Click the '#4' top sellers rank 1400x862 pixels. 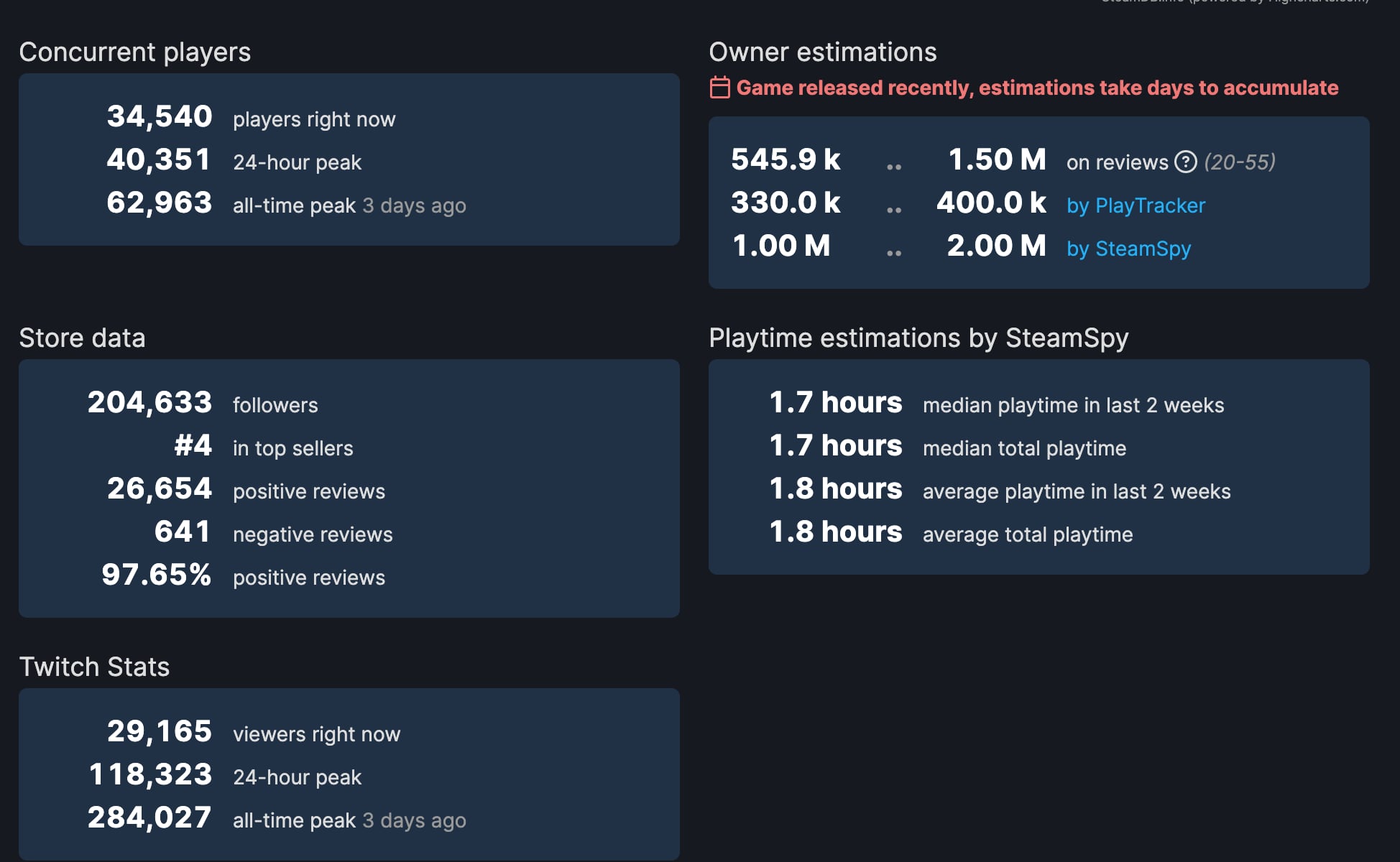[193, 445]
